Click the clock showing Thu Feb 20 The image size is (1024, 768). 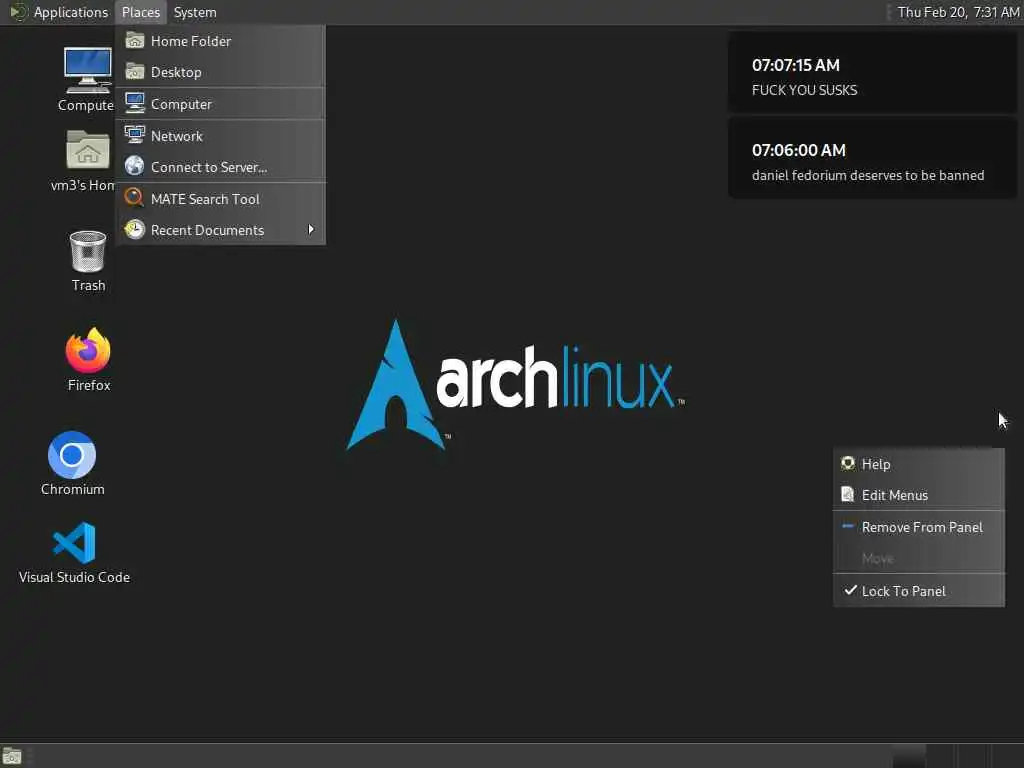pyautogui.click(x=958, y=12)
